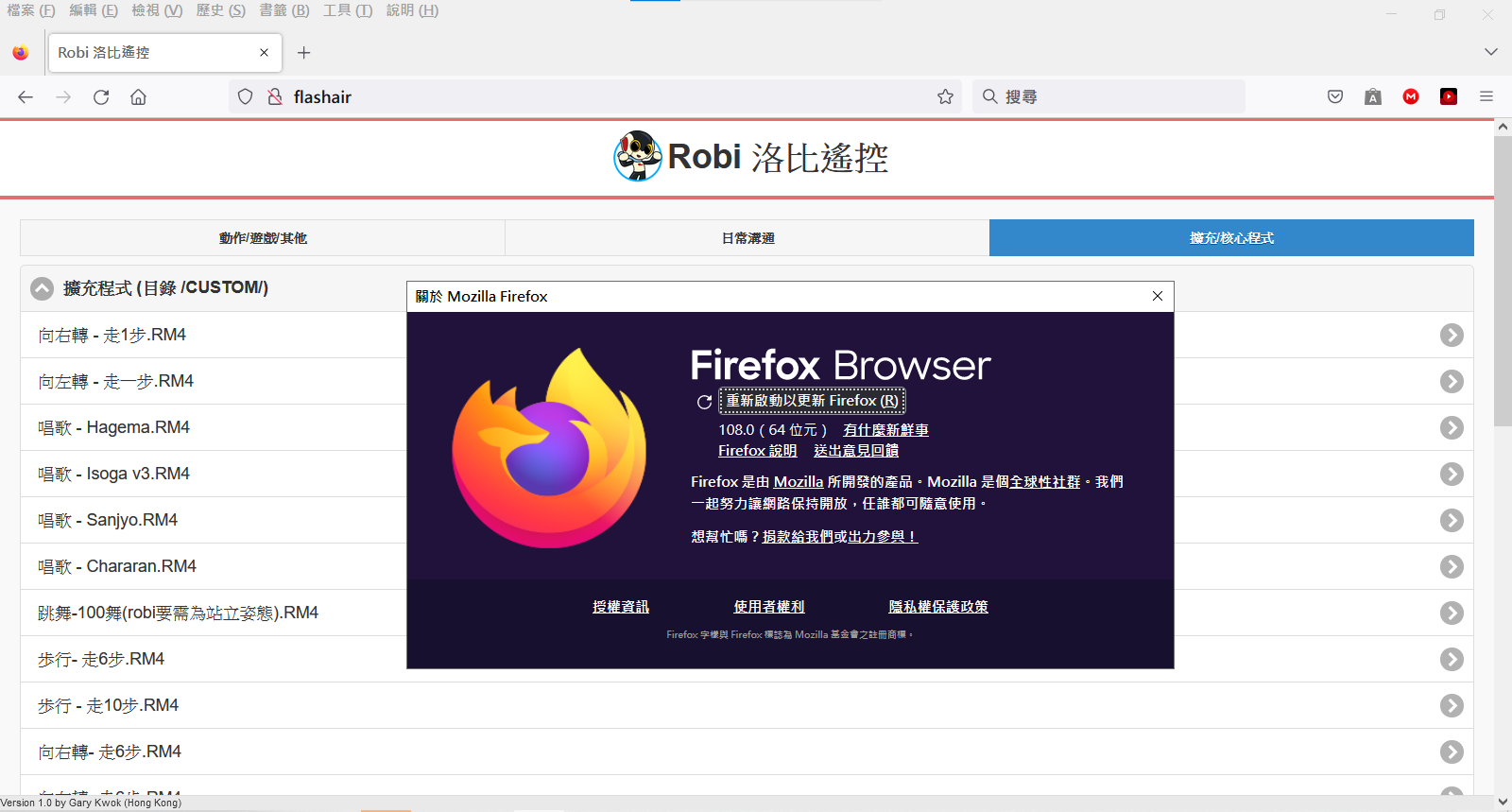Click arrow for 唱歌 - Hagema.RM4 row
This screenshot has height=812, width=1512.
pyautogui.click(x=1452, y=427)
